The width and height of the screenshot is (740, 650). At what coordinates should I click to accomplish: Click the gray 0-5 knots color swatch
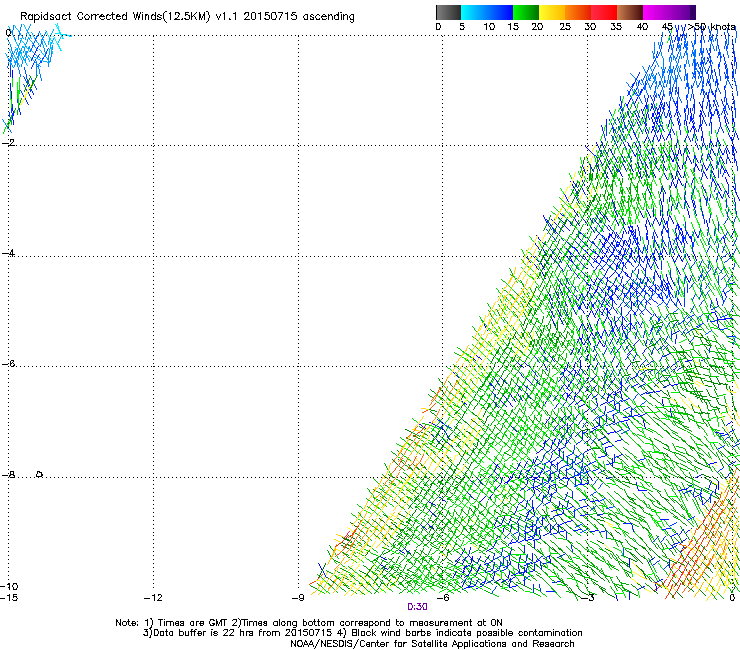448,12
